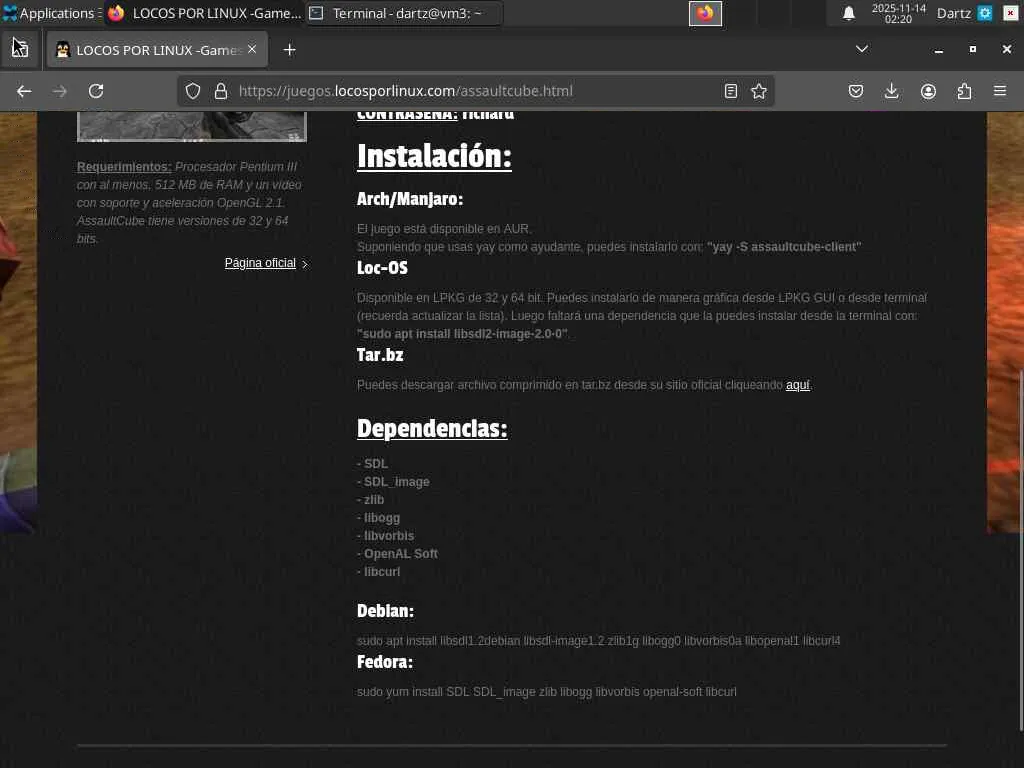Click the '- zlib' dependency line
This screenshot has width=1024, height=768.
pos(370,500)
